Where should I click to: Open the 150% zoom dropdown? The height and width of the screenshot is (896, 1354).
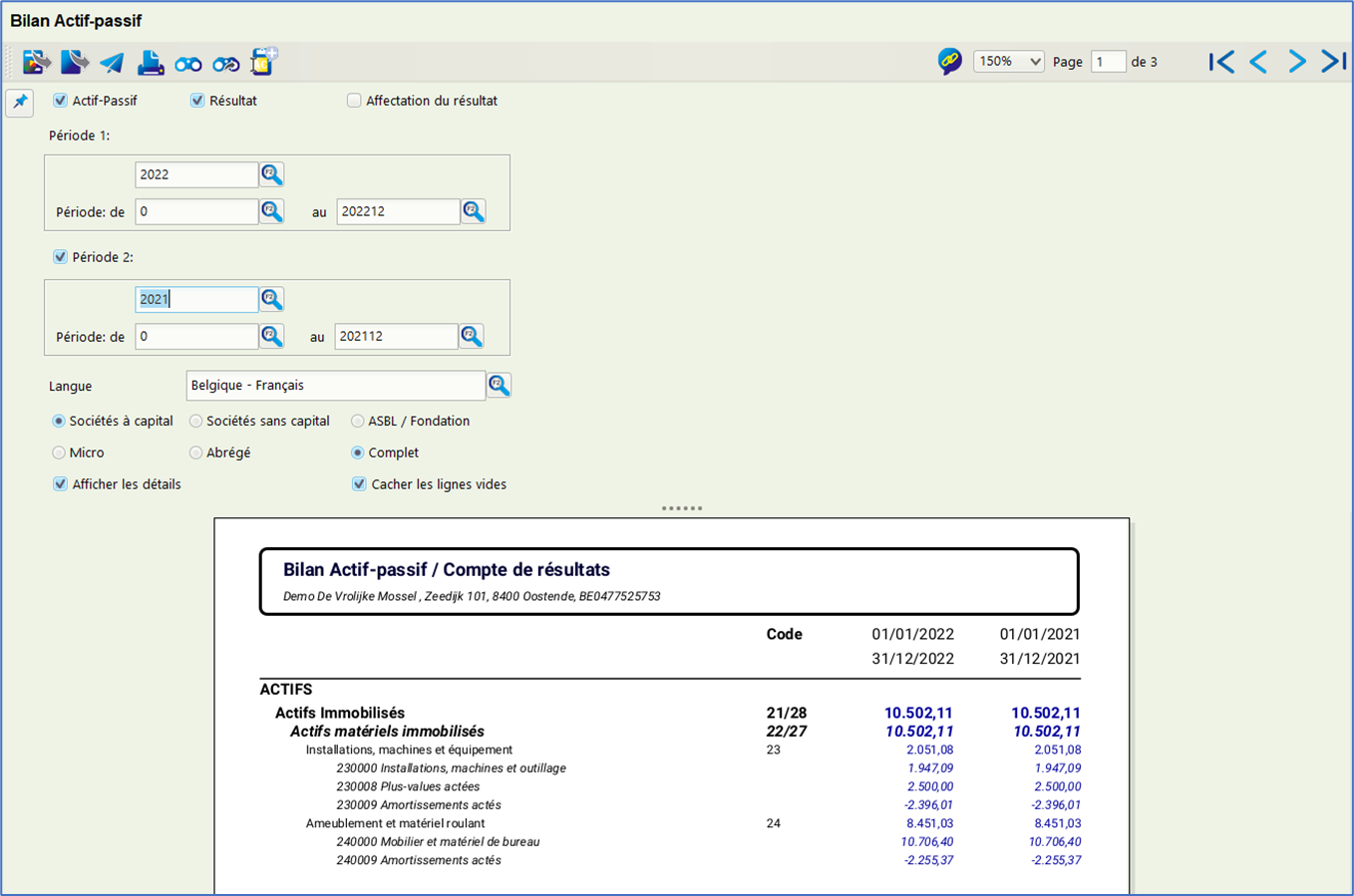1008,62
